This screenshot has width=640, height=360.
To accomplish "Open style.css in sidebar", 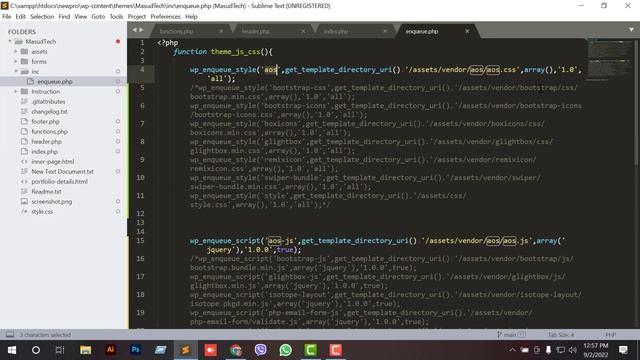I will click(x=42, y=211).
